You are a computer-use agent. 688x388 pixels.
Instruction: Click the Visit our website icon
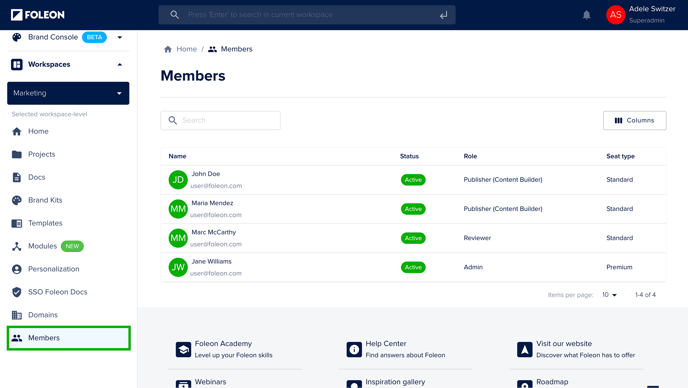pyautogui.click(x=525, y=350)
